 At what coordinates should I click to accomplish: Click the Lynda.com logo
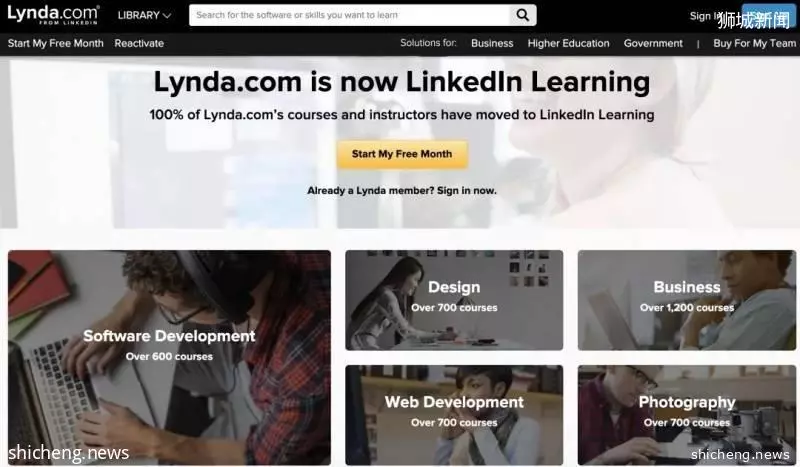(53, 14)
